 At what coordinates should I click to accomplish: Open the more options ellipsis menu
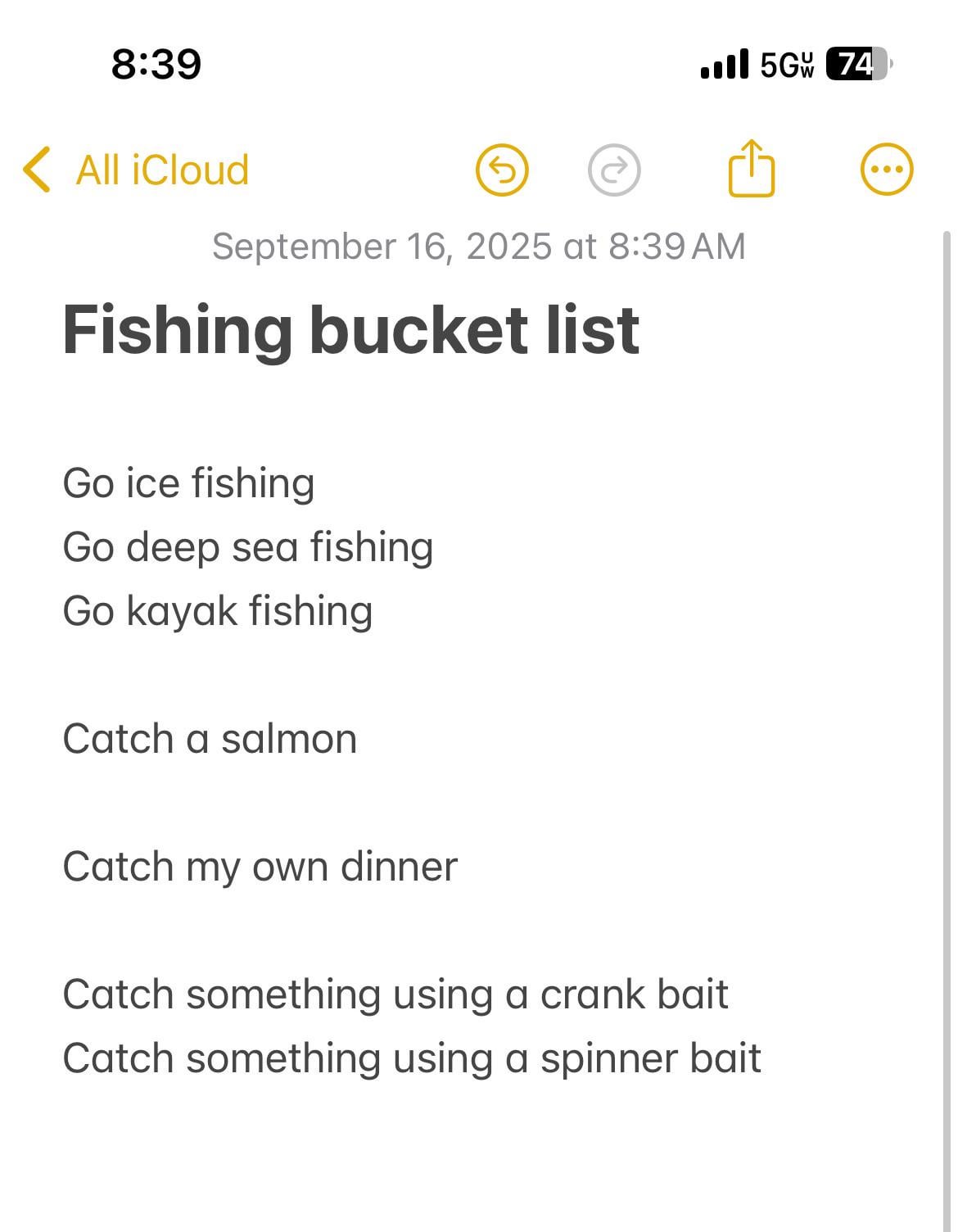coord(887,170)
